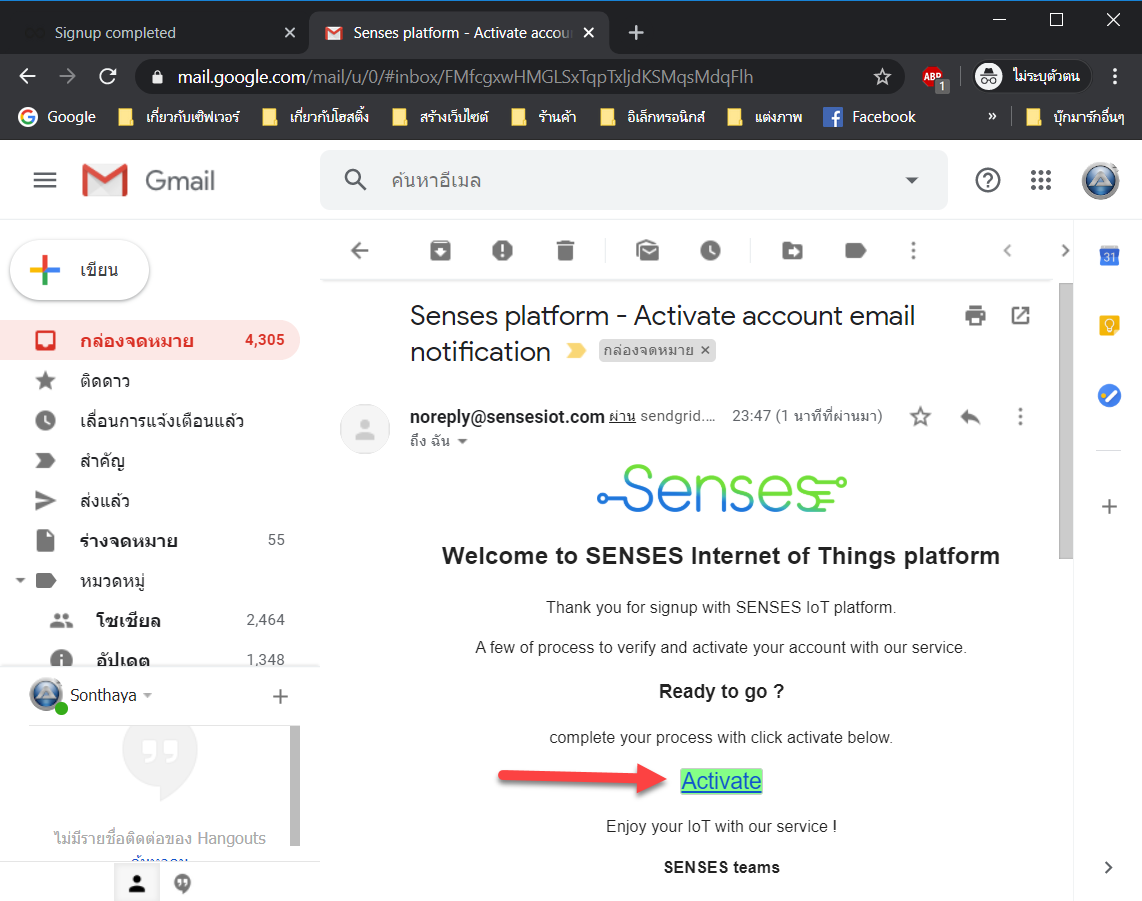Screen dimensions: 1142x901
Task: Close the Senses platform browser tab
Action: pyautogui.click(x=588, y=33)
